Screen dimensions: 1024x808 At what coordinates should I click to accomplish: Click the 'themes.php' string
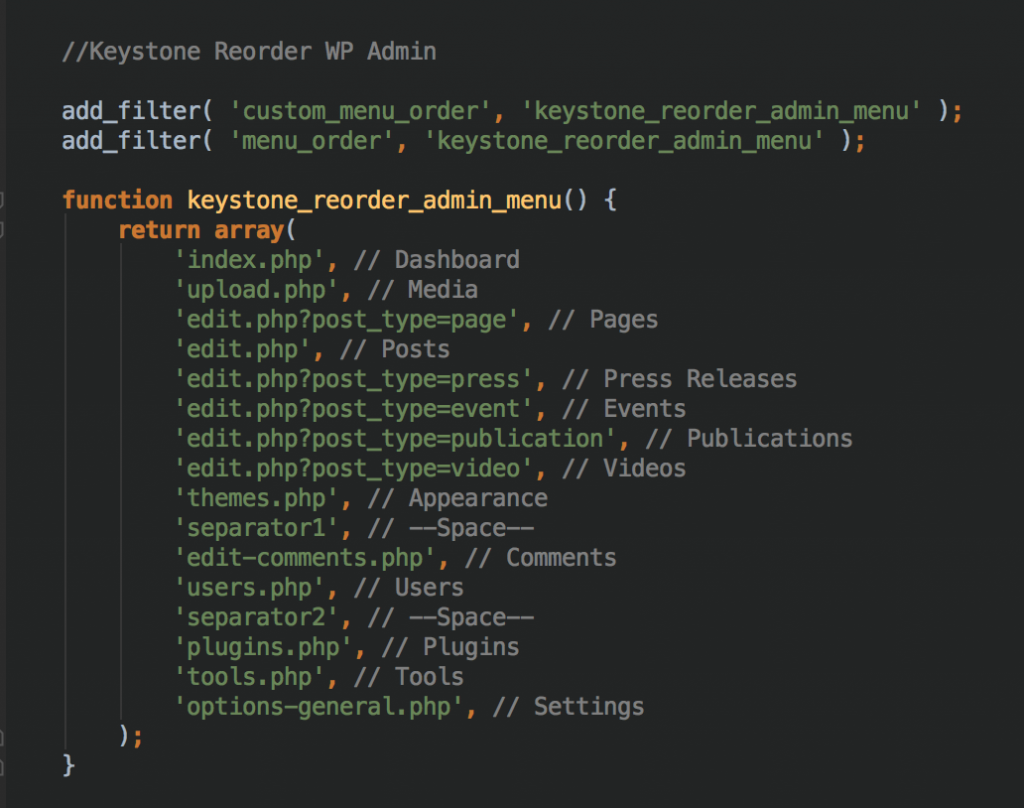tap(256, 499)
